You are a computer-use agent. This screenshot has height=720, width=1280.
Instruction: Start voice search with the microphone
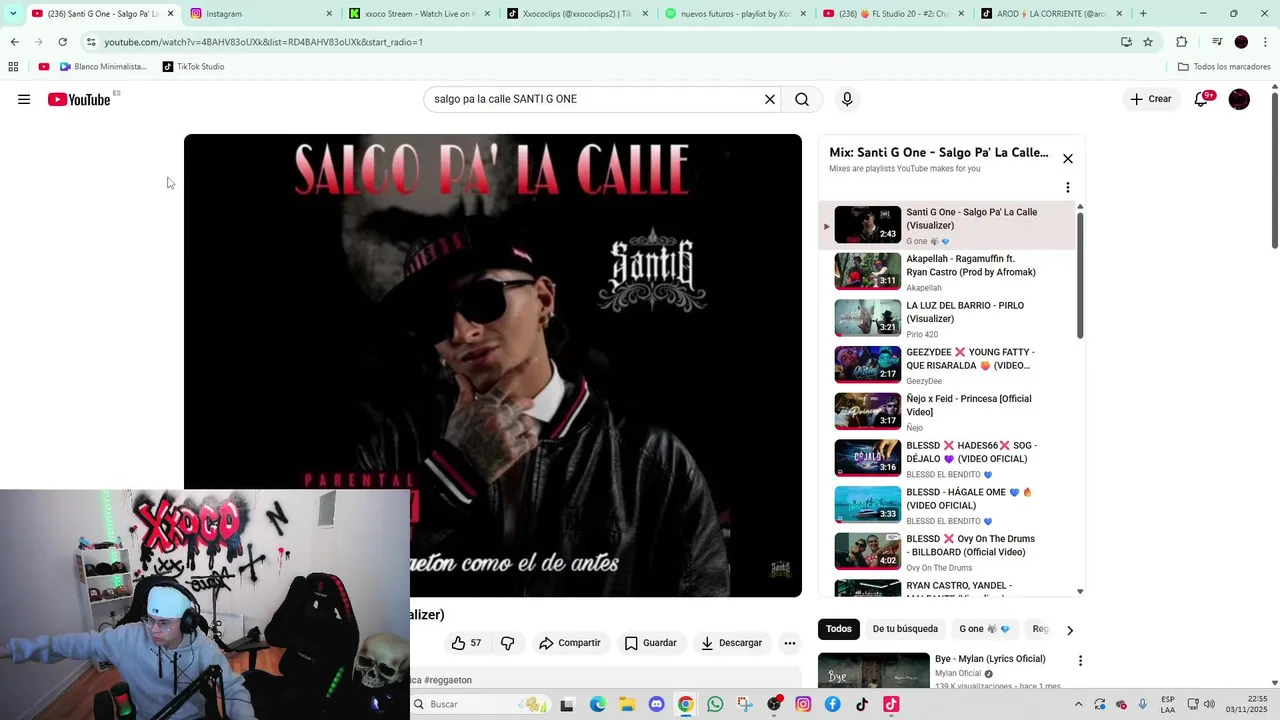pos(847,99)
